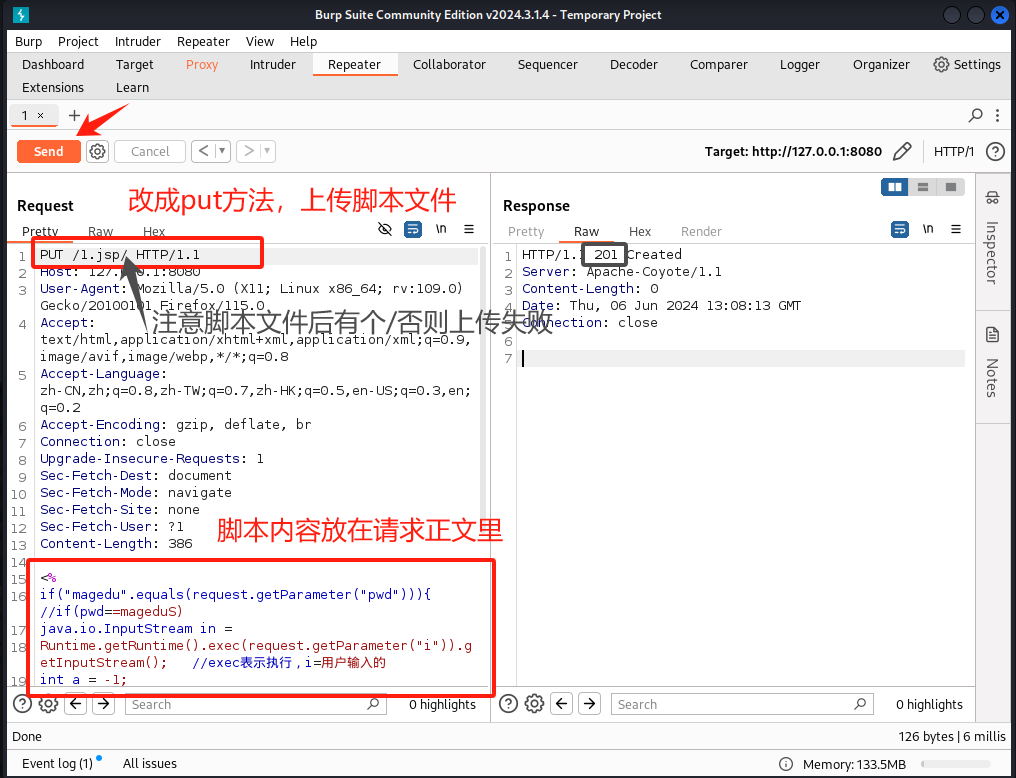This screenshot has width=1016, height=778.
Task: Open the Response pane hamburger menu icon
Action: 956,229
